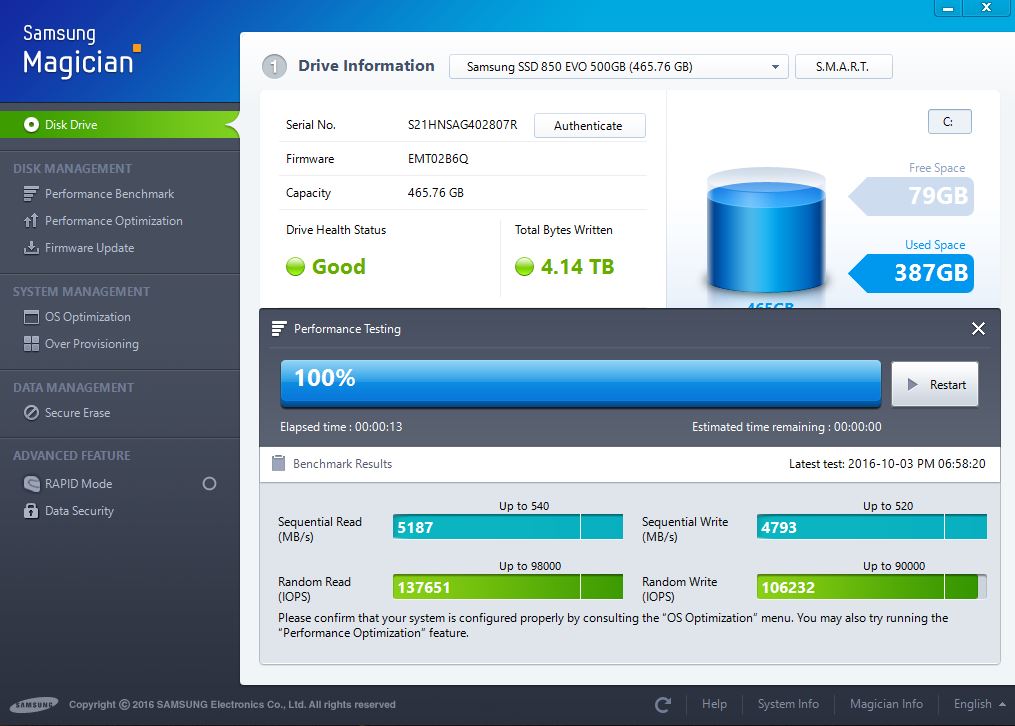This screenshot has width=1015, height=726.
Task: Click the Firmware Update download icon
Action: tap(30, 248)
